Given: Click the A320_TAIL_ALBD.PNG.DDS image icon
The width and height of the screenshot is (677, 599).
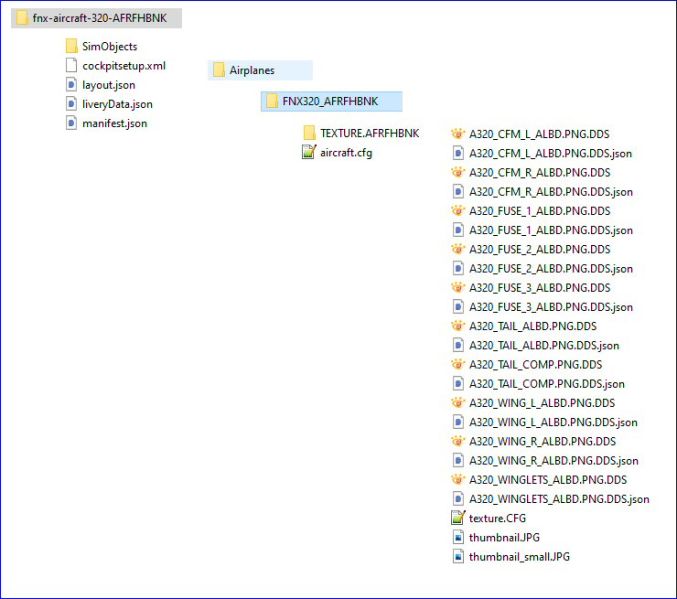Looking at the screenshot, I should click(x=458, y=326).
